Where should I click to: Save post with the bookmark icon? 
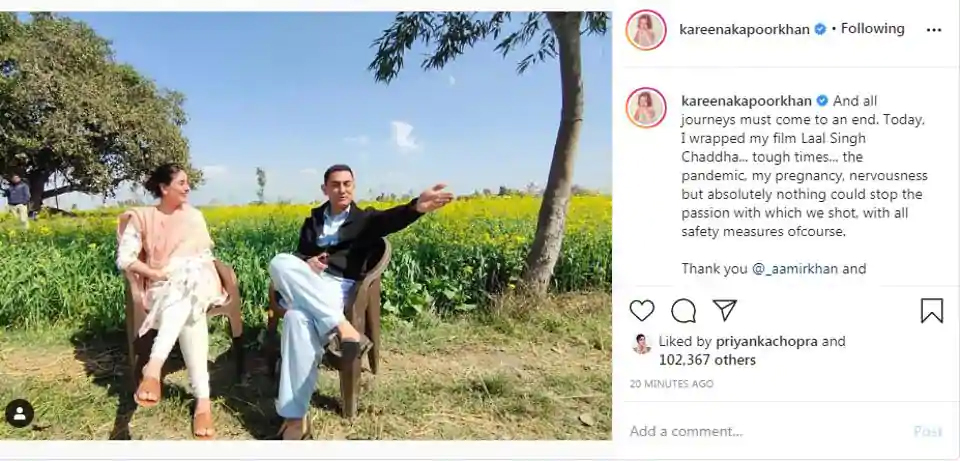coord(932,310)
